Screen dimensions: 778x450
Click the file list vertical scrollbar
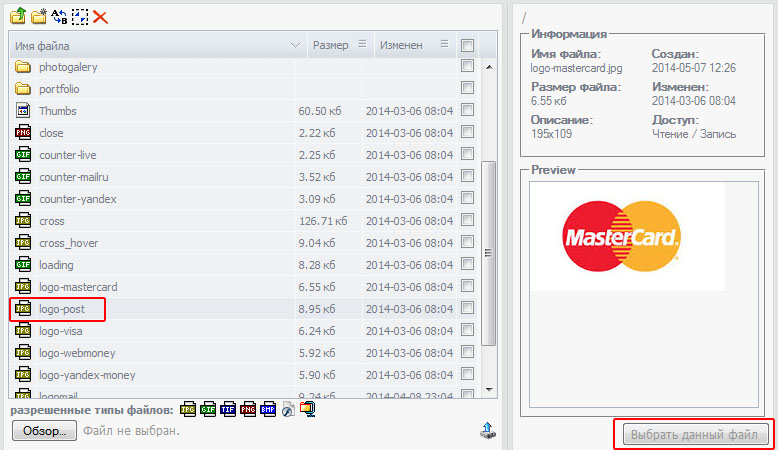(x=489, y=250)
